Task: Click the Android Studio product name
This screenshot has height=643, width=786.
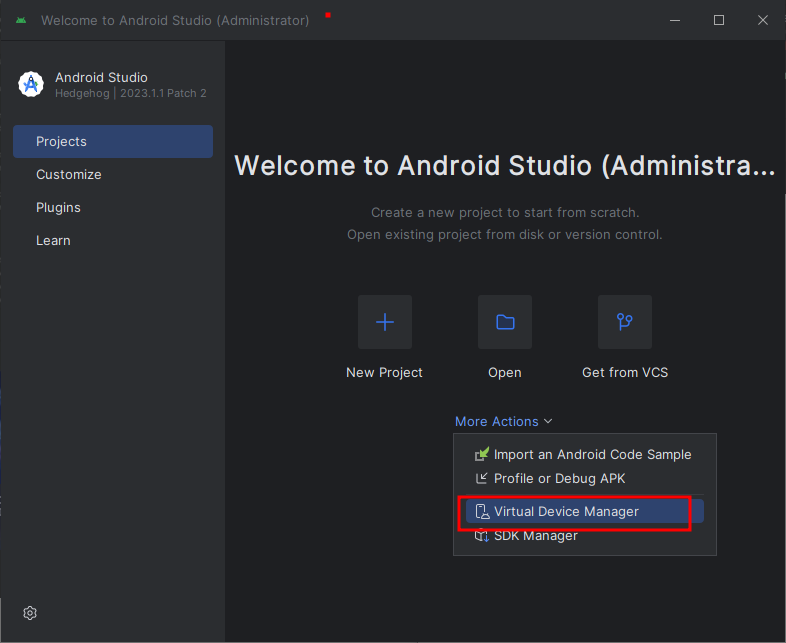Action: point(101,77)
